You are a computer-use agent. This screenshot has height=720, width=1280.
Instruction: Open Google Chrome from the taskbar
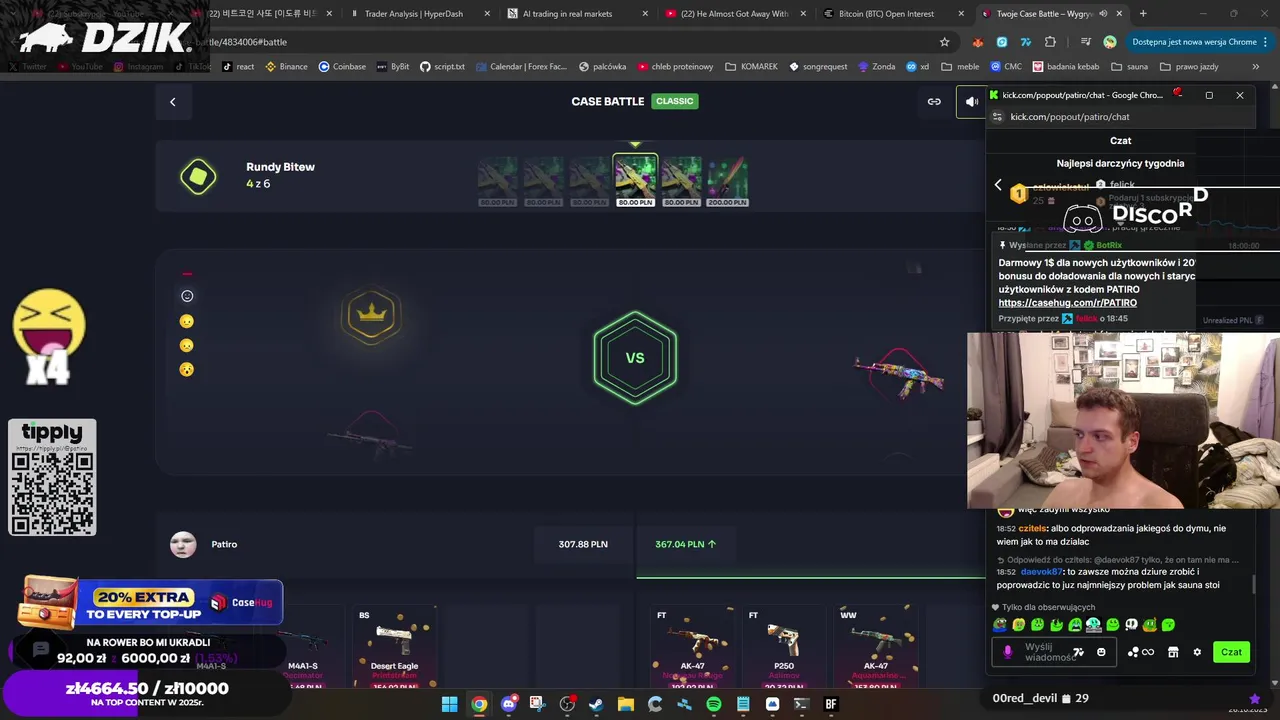479,704
